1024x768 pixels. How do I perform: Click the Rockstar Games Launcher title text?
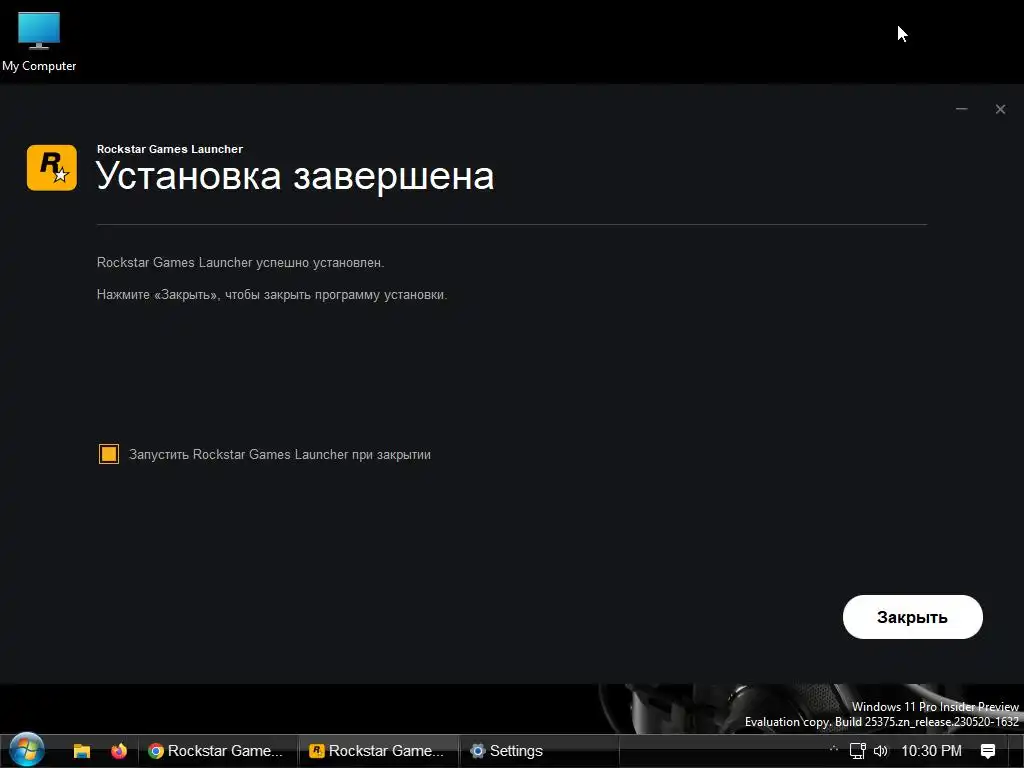coord(170,149)
